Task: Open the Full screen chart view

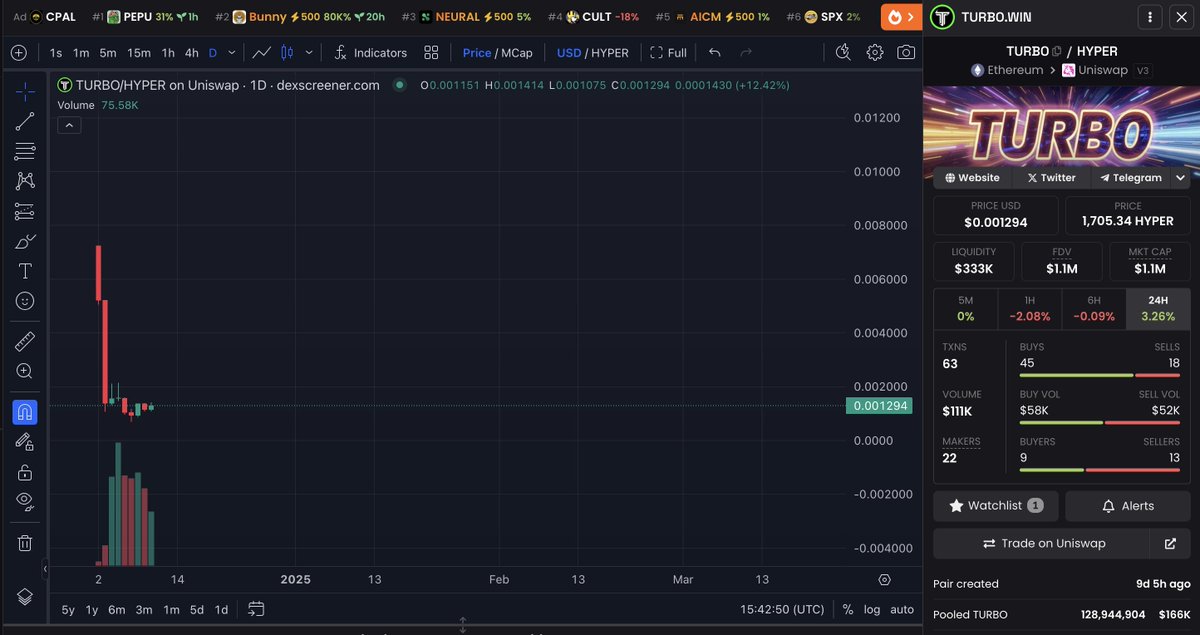Action: tap(669, 53)
